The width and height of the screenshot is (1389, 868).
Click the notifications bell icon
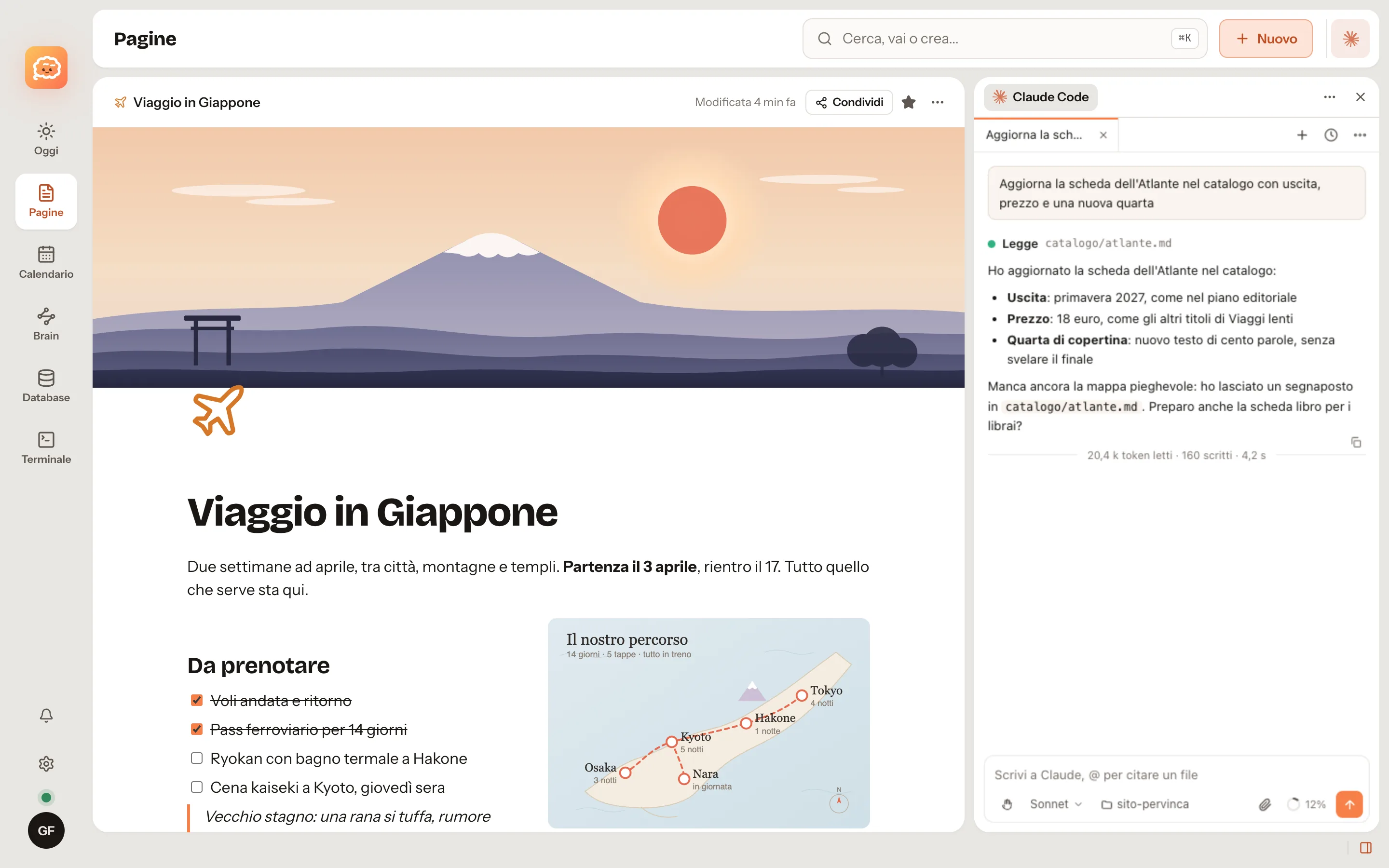coord(46,715)
